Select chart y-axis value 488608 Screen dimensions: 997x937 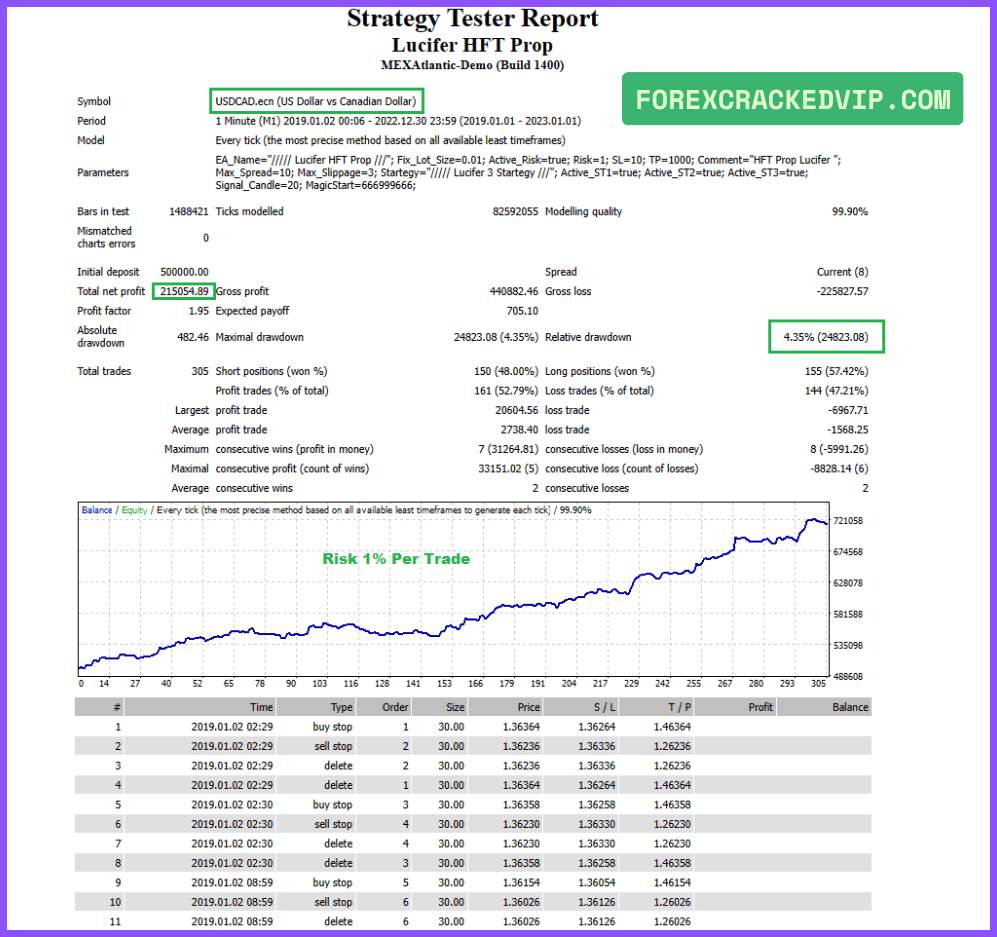click(x=848, y=676)
